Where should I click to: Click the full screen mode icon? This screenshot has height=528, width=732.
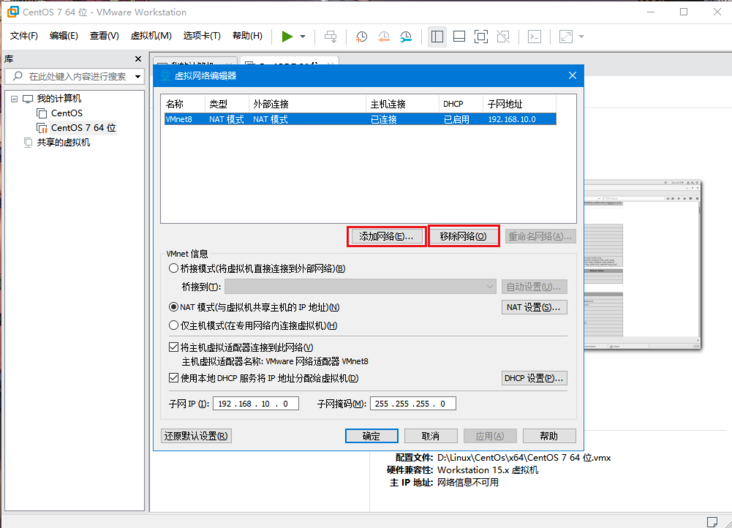(x=481, y=36)
